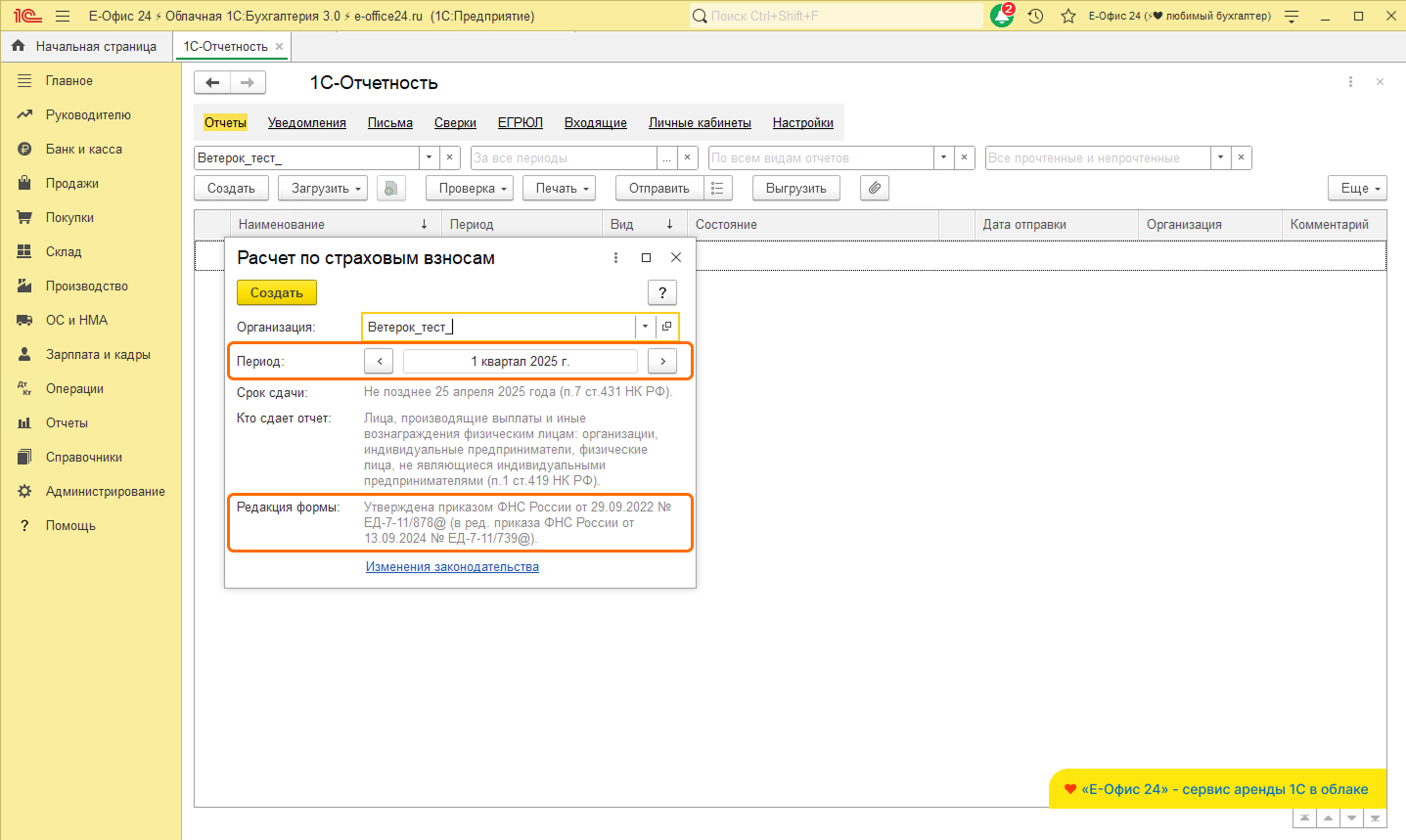Open the history clock icon
The image size is (1406, 840).
click(x=1036, y=16)
